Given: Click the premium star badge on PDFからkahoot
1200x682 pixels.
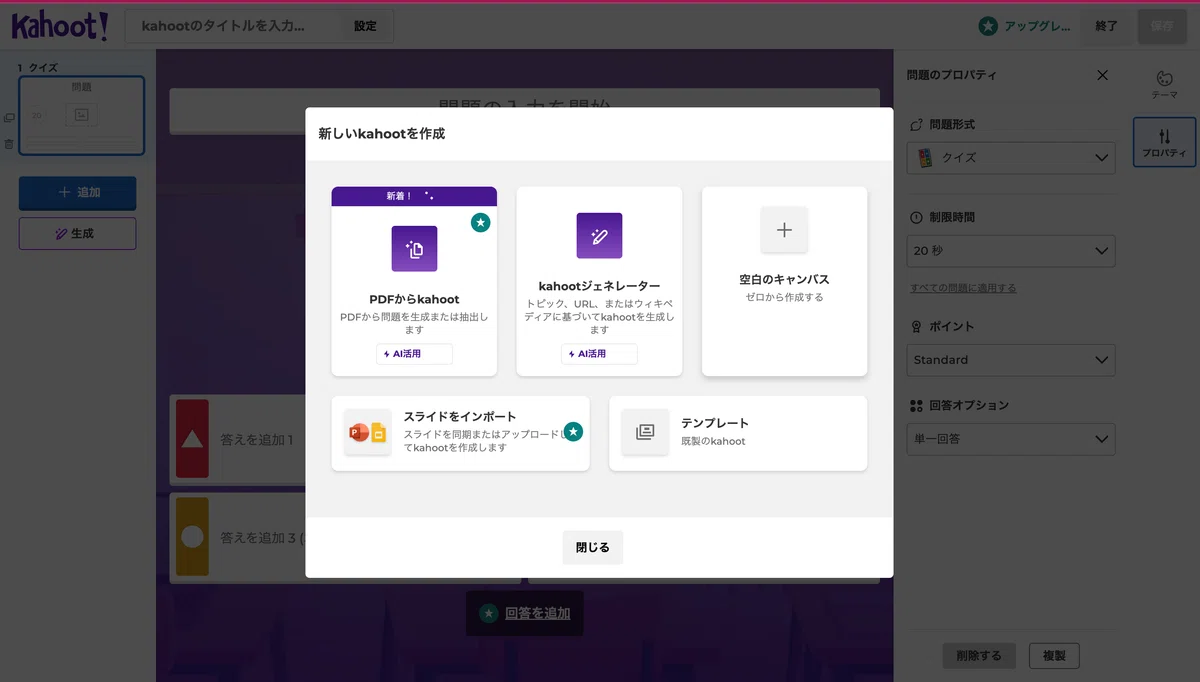Looking at the screenshot, I should pyautogui.click(x=481, y=222).
